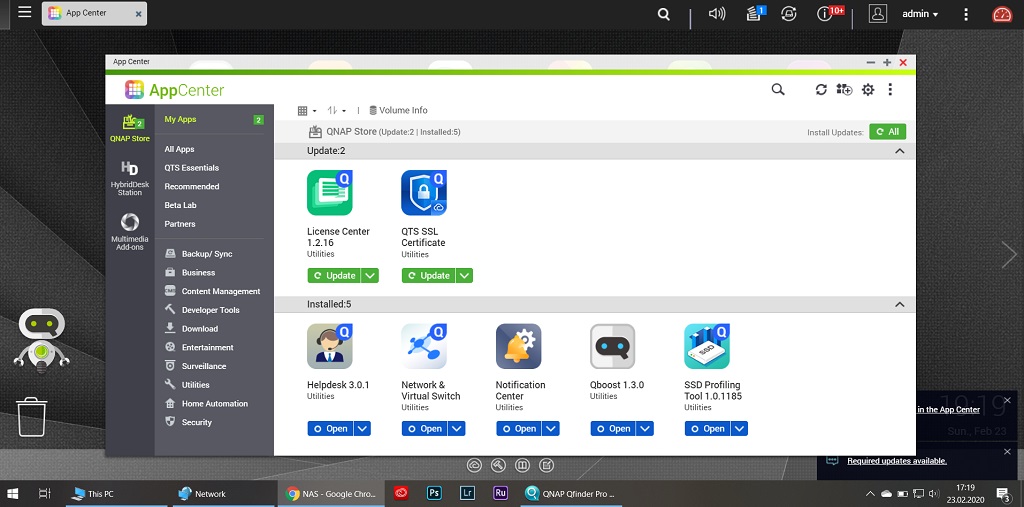The image size is (1024, 507).
Task: Open the QTS Essentials category
Action: pyautogui.click(x=191, y=168)
